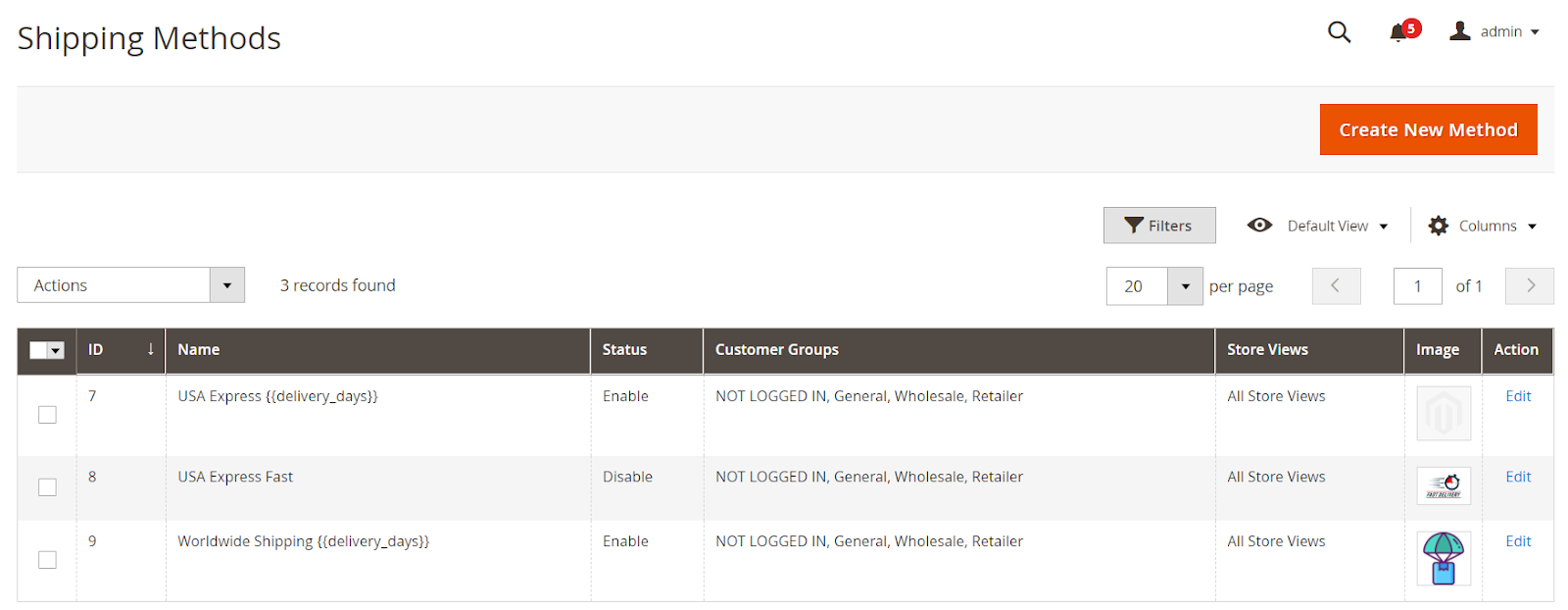
Task: Go to previous page arrow
Action: point(1336,286)
